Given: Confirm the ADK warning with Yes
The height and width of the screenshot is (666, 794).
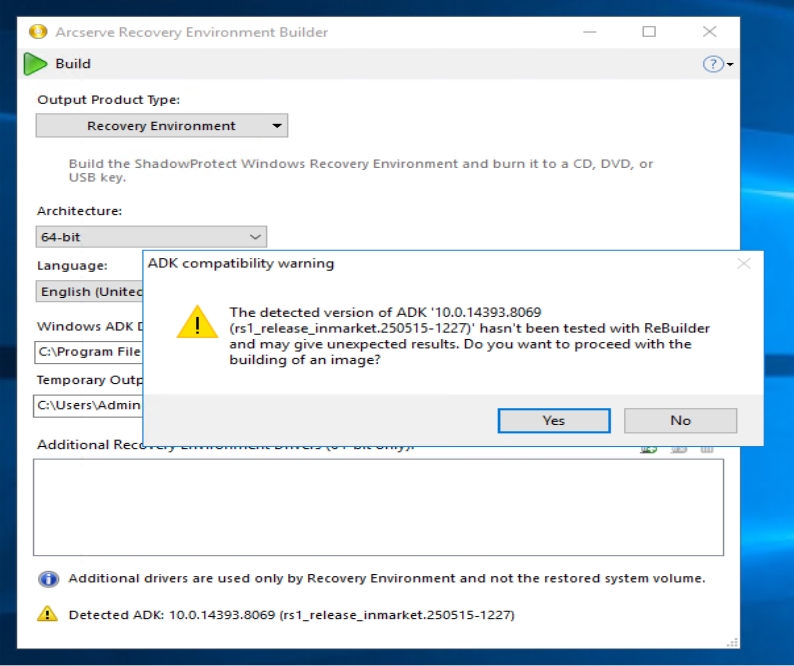Looking at the screenshot, I should pyautogui.click(x=554, y=420).
